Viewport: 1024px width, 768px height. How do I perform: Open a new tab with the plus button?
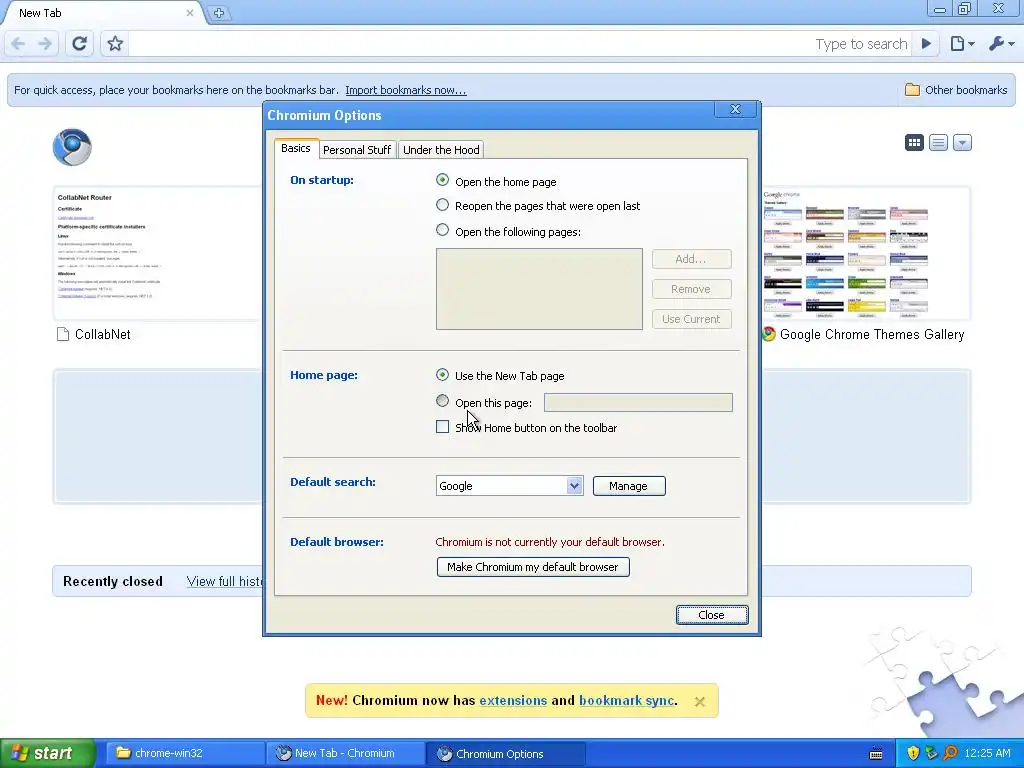(219, 13)
